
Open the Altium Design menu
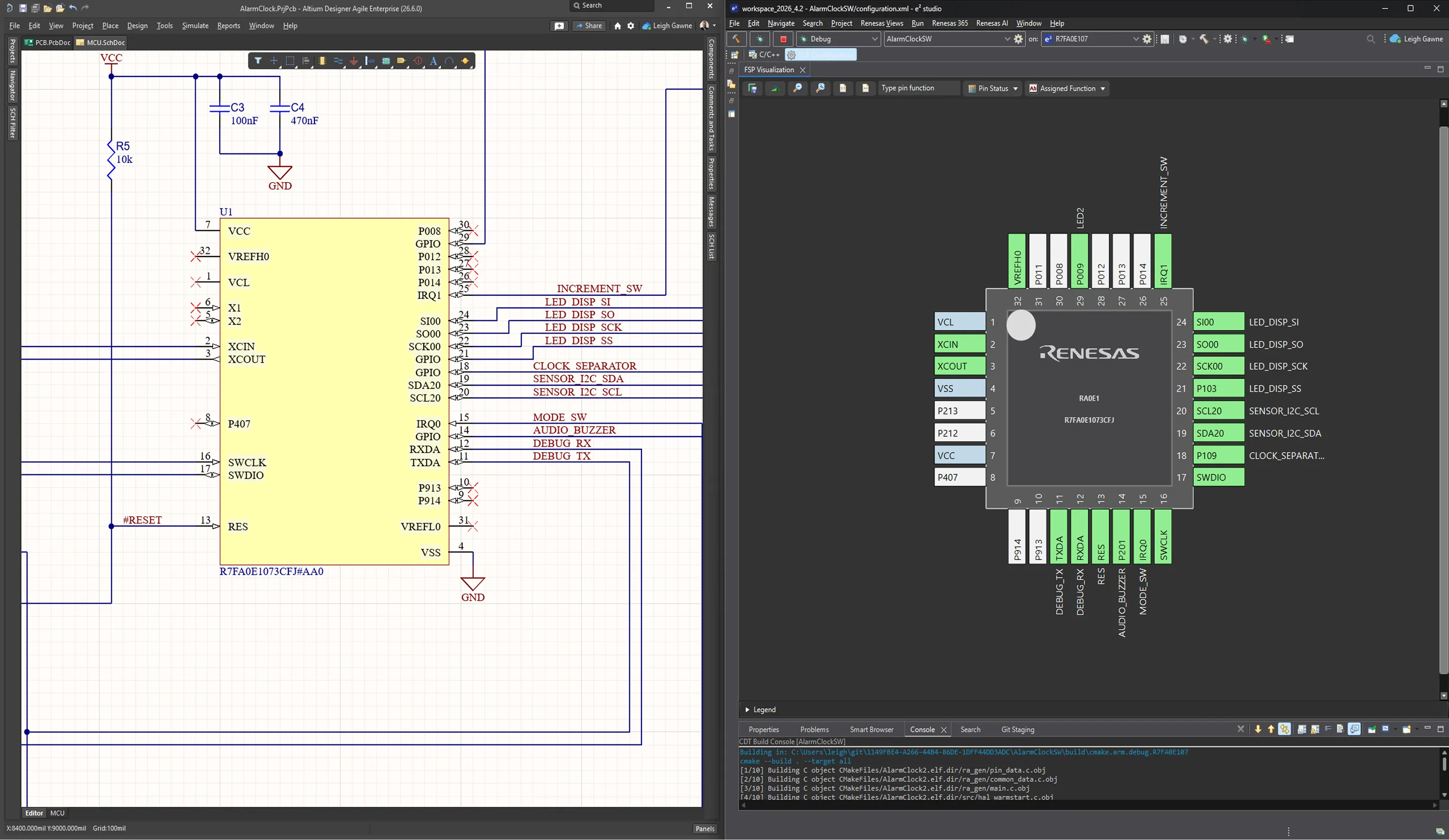(137, 26)
